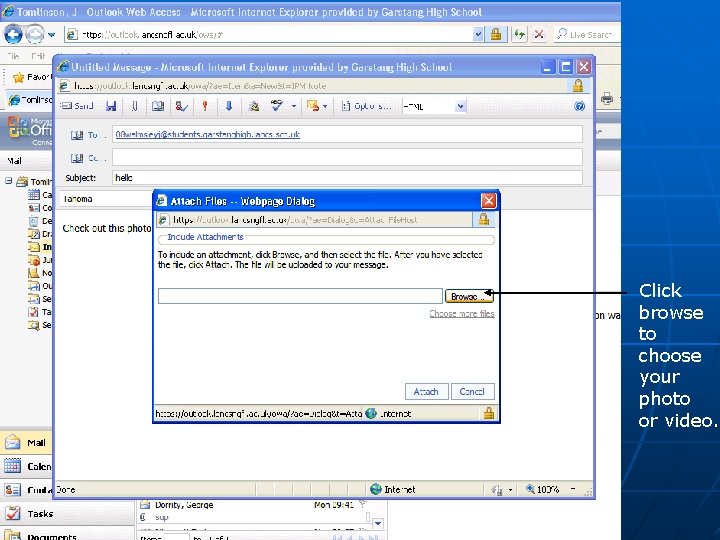Image resolution: width=720 pixels, height=540 pixels.
Task: Select the Calendar folder in folder tree
Action: [x=39, y=195]
